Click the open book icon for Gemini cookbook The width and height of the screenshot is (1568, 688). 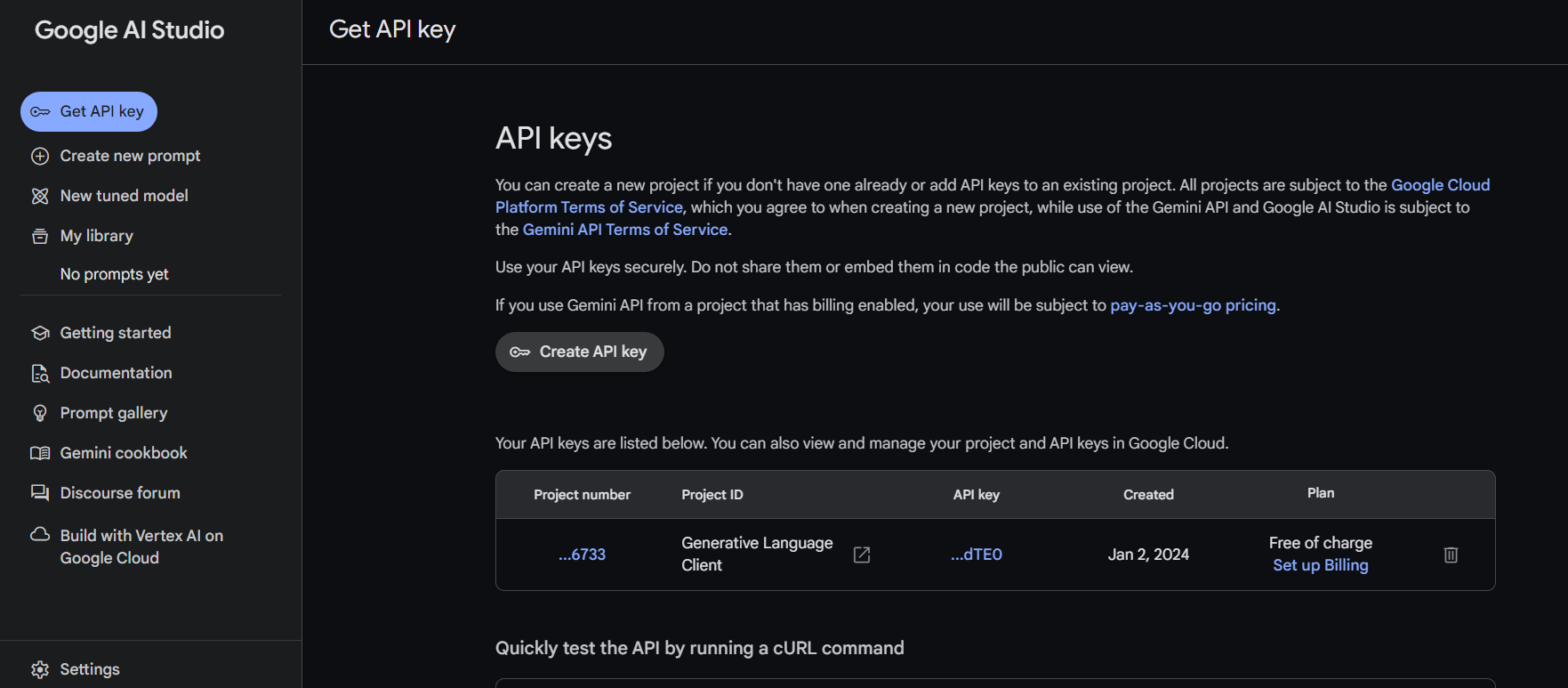tap(40, 453)
